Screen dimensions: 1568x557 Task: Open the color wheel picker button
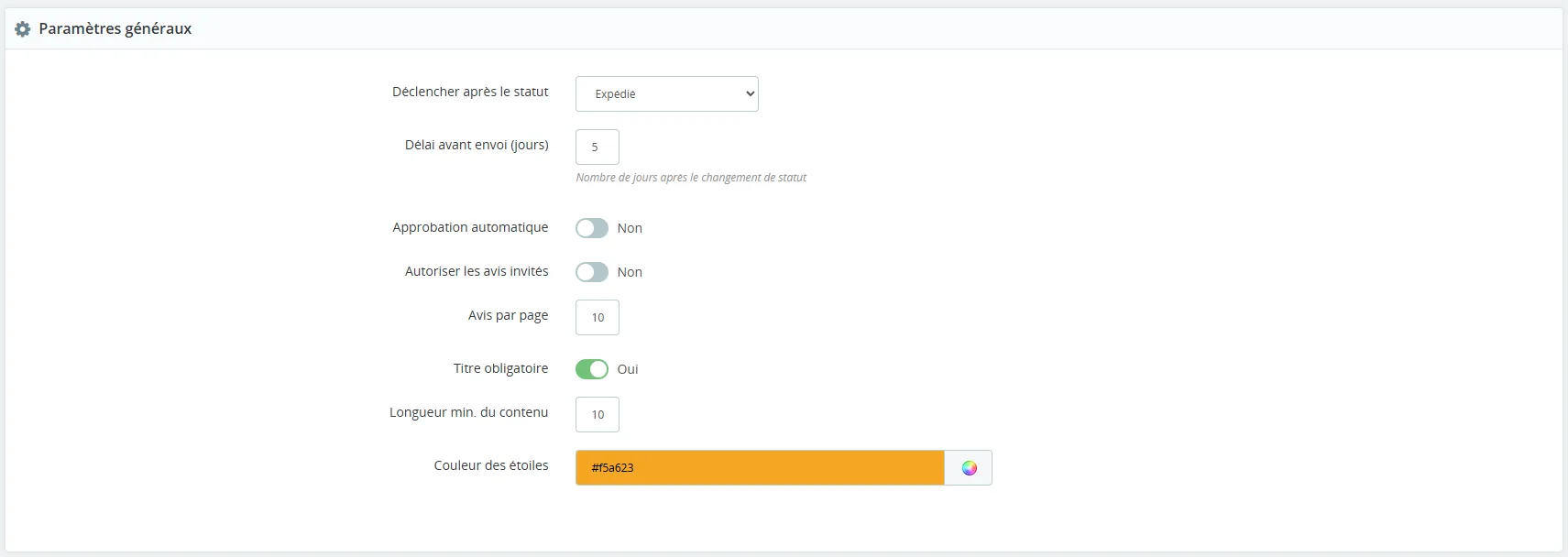[x=969, y=468]
